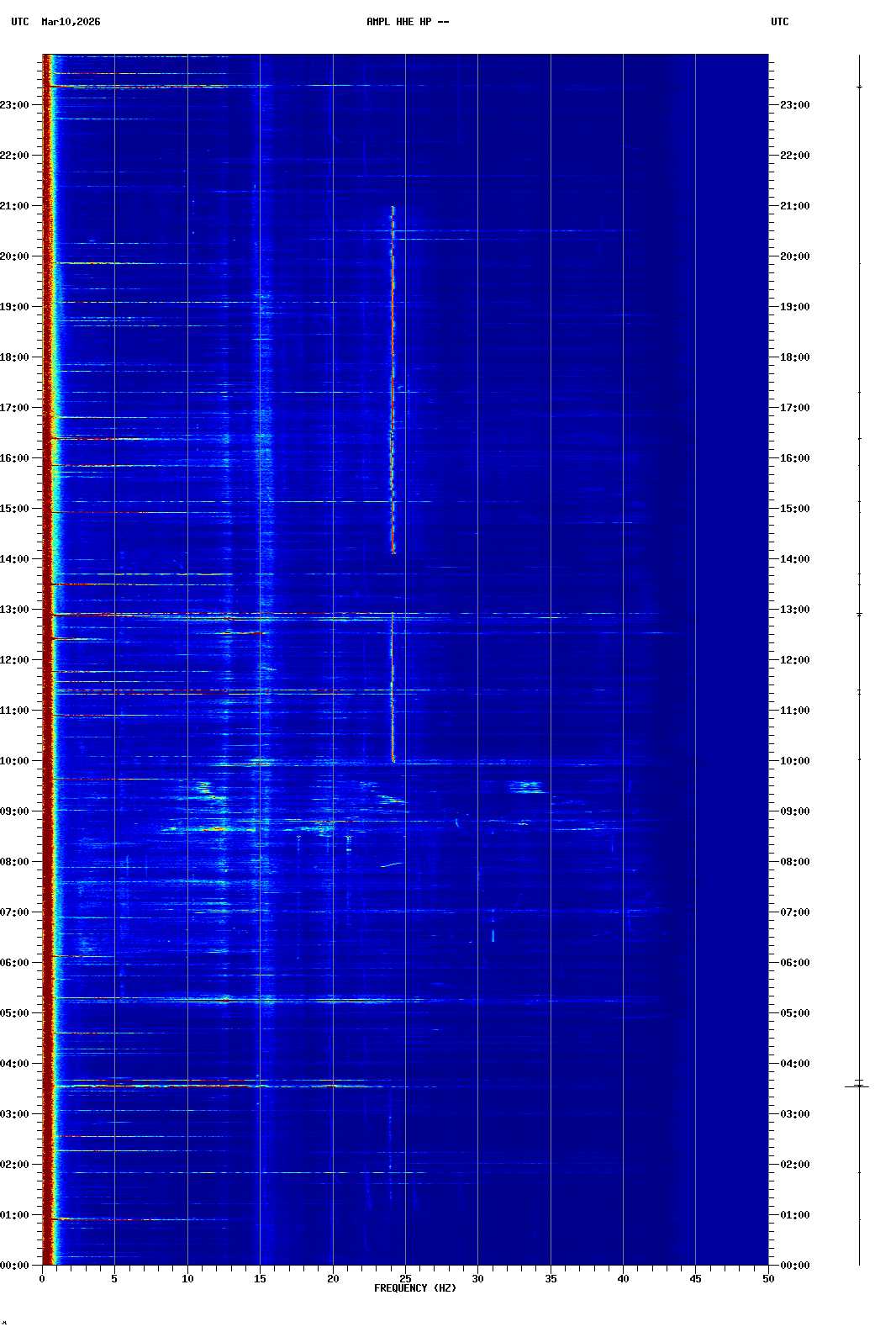
Task: Click the largest spike on right seismogram trace
Action: click(x=858, y=1086)
